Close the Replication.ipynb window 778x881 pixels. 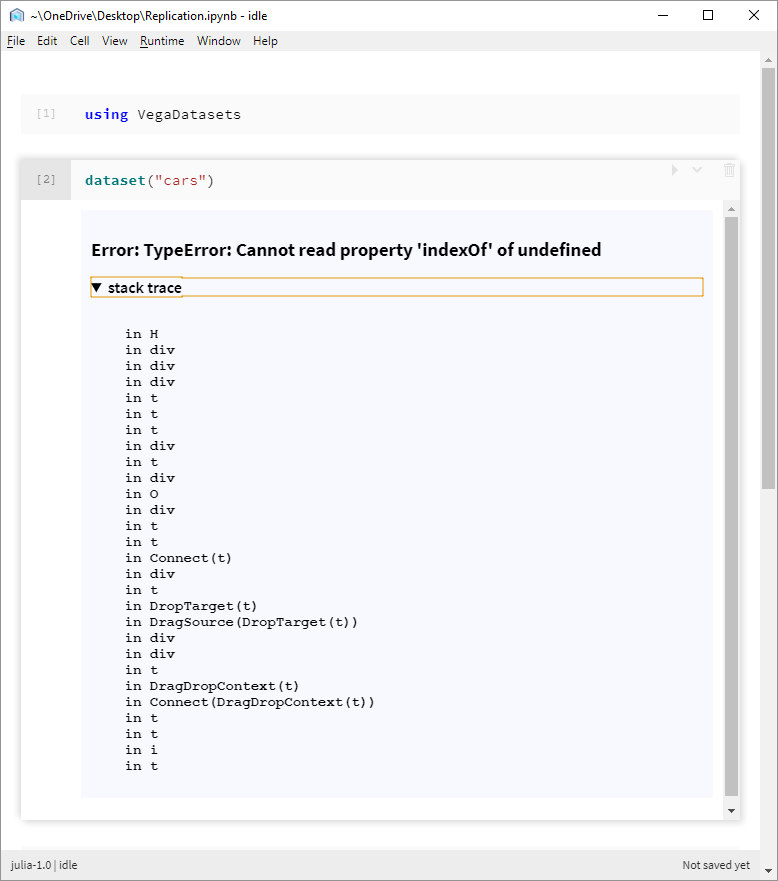tap(754, 15)
